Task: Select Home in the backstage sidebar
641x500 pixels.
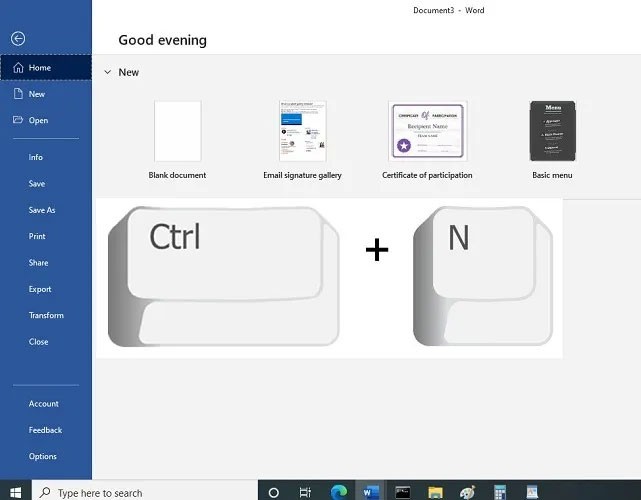Action: tap(40, 68)
